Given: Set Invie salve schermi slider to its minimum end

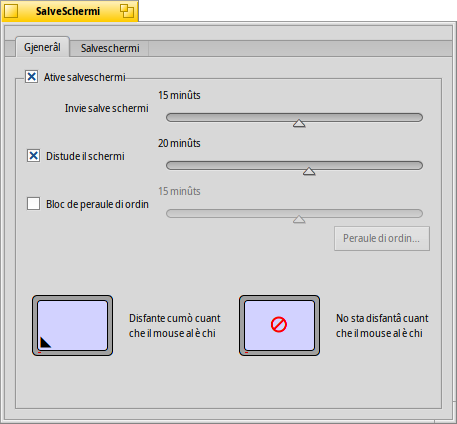Looking at the screenshot, I should (x=168, y=117).
